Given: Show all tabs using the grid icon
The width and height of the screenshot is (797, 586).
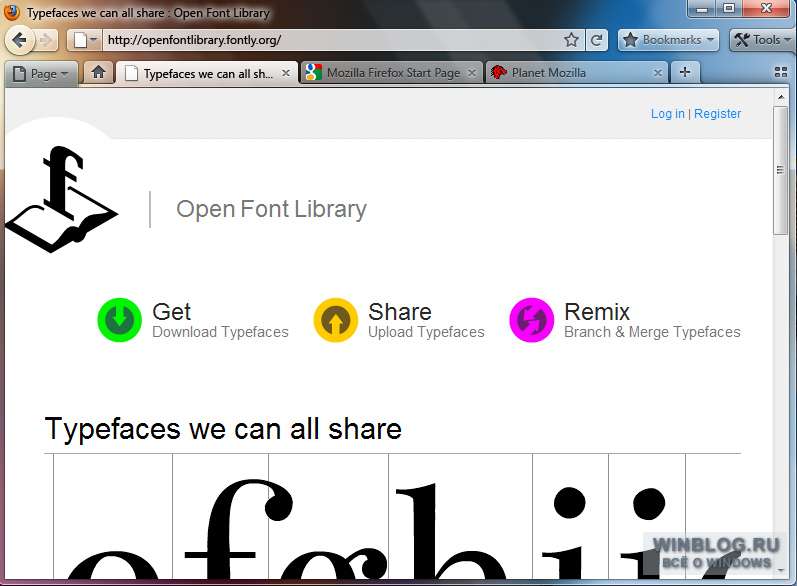Looking at the screenshot, I should [781, 72].
